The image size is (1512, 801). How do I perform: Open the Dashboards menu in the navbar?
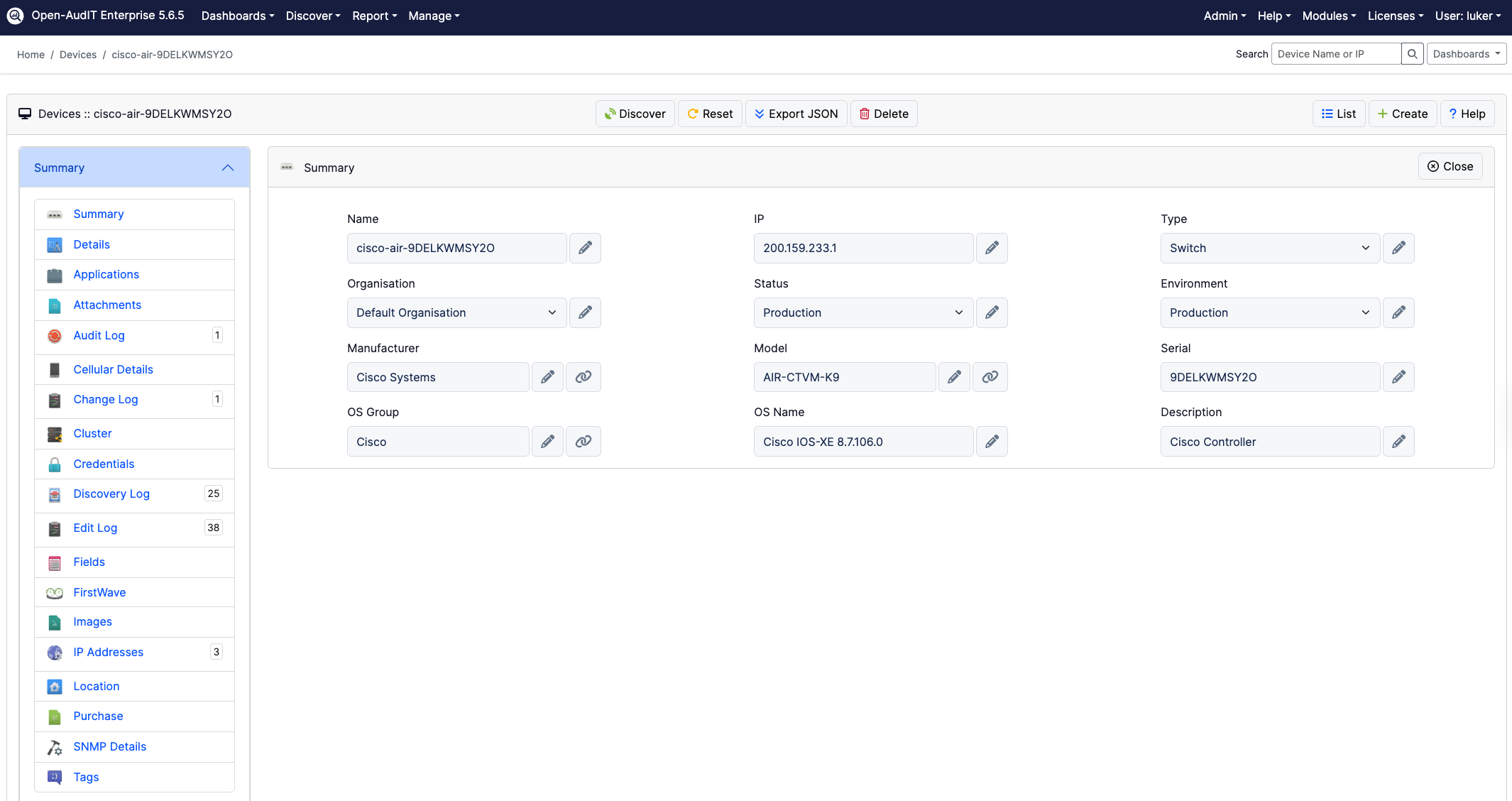237,16
